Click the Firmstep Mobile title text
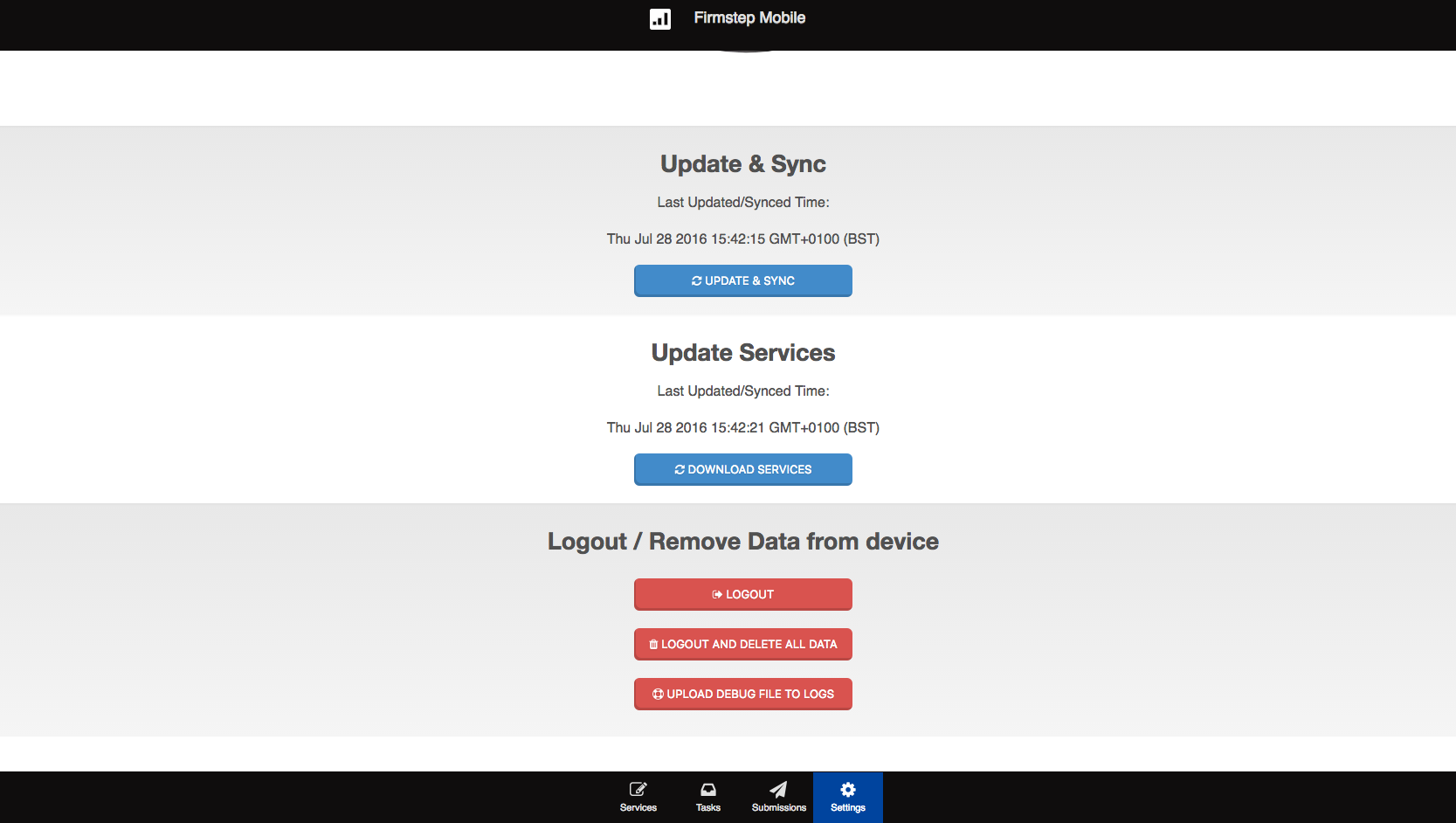Viewport: 1456px width, 823px height. tap(749, 17)
